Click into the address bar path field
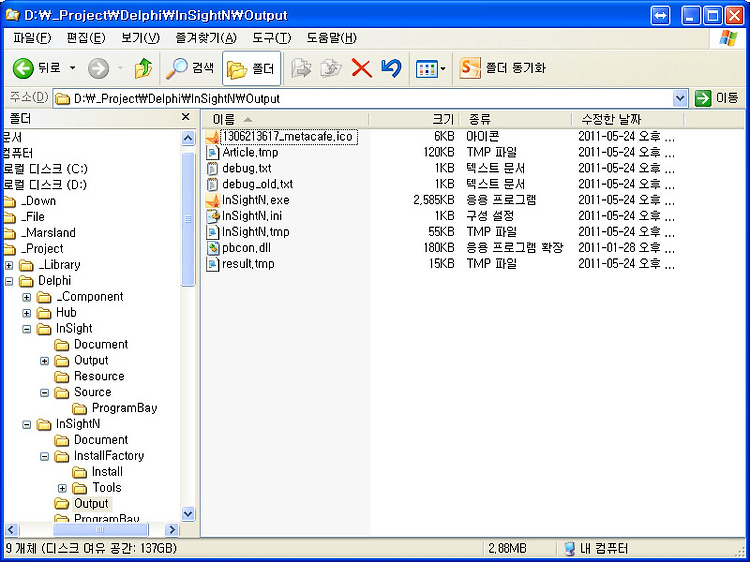 364,99
